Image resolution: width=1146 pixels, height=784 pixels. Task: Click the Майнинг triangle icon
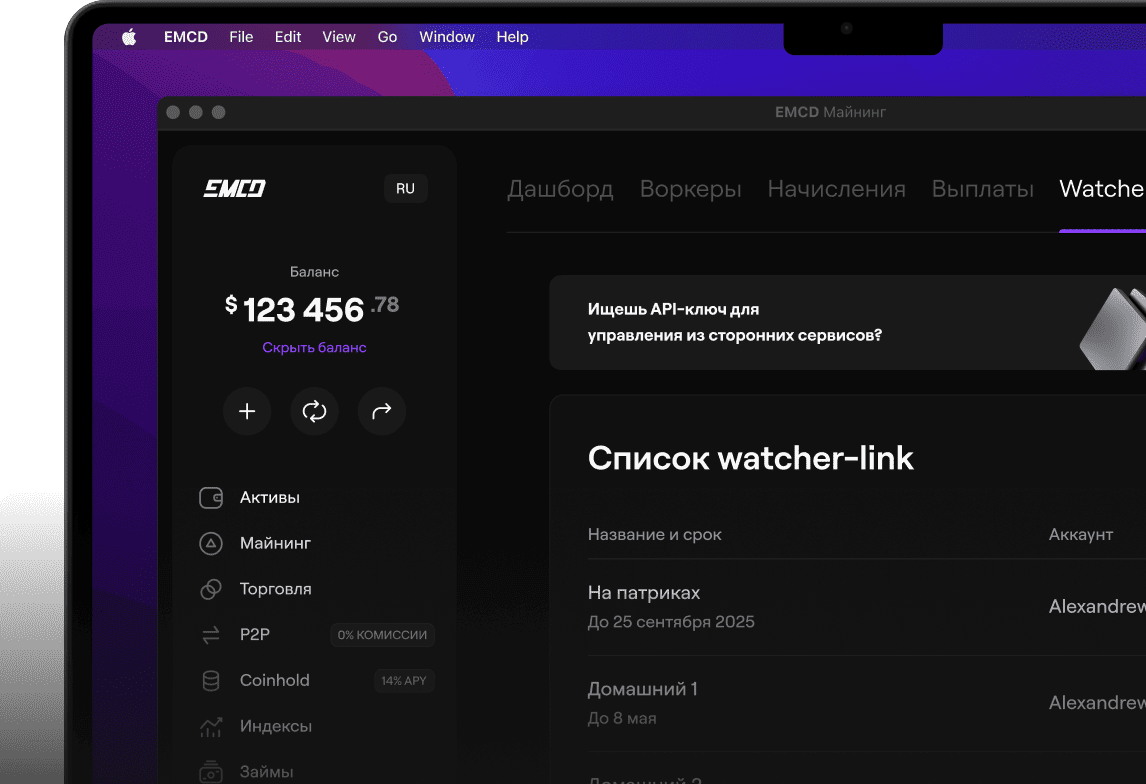point(211,544)
